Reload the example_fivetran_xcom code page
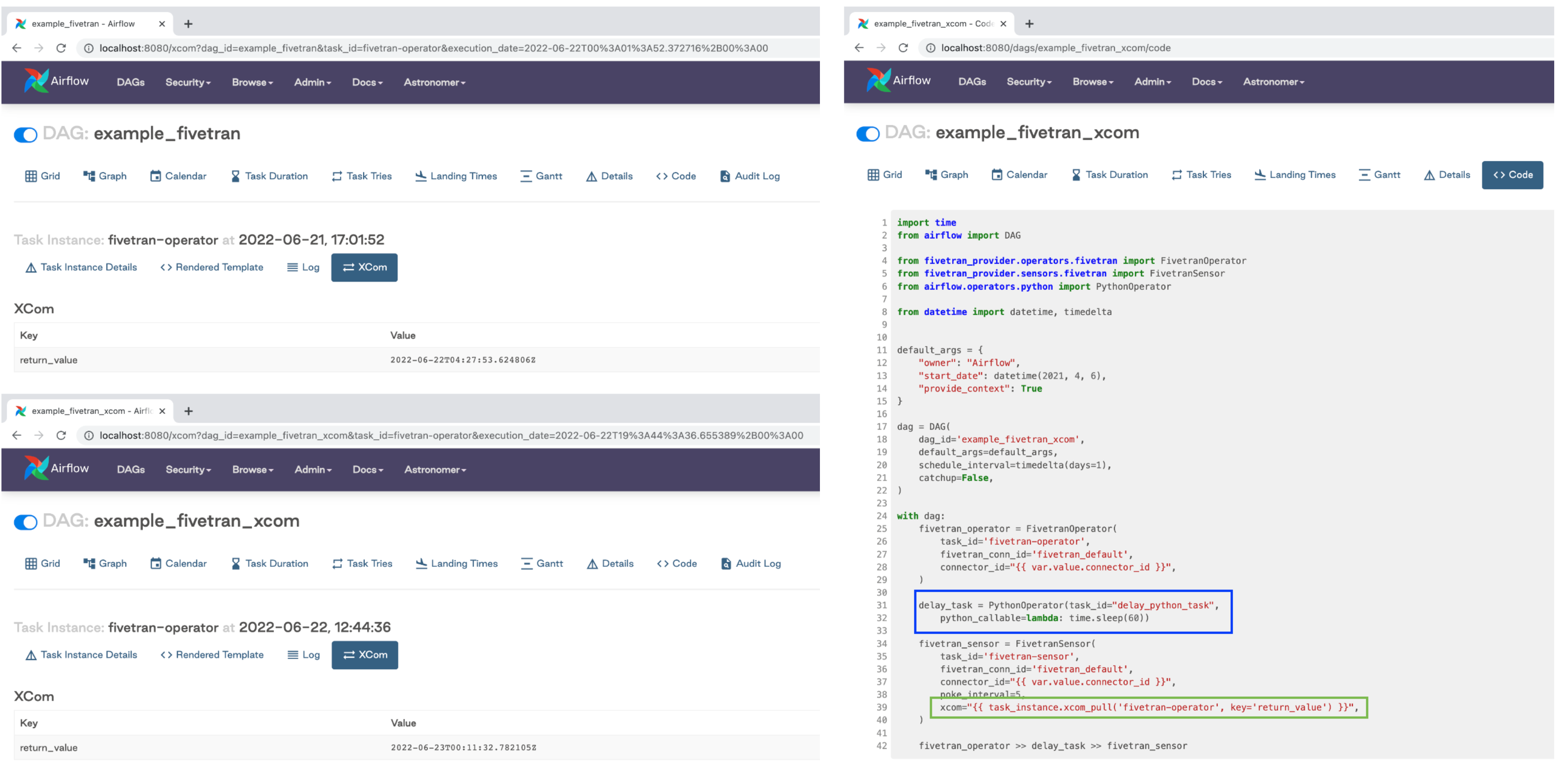 (903, 48)
